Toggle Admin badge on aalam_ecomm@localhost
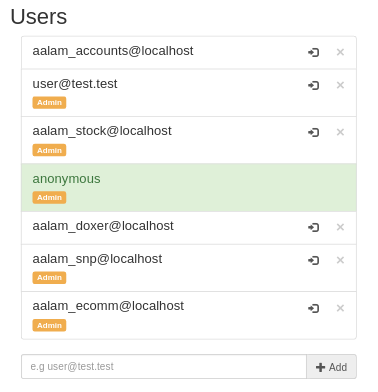This screenshot has width=378, height=392. coord(49,325)
